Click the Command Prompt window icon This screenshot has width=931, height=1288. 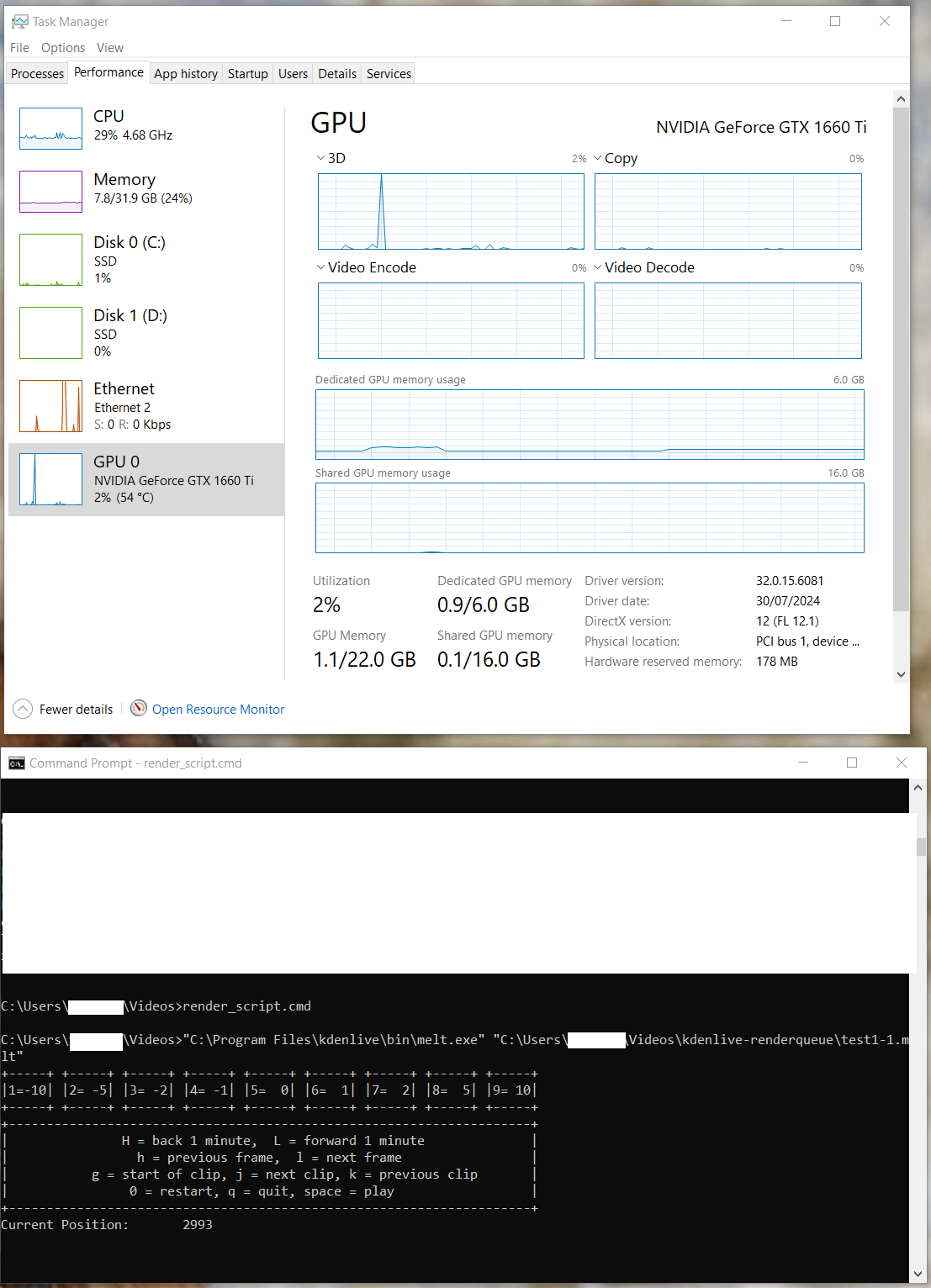click(16, 763)
